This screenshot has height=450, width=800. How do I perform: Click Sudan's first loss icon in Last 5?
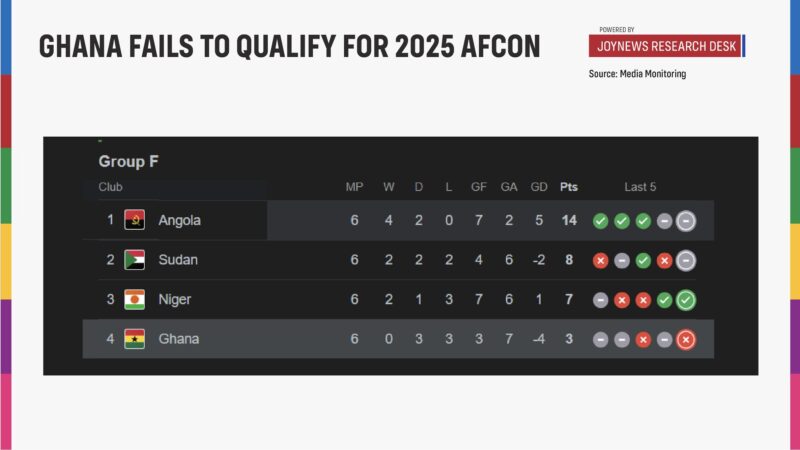[x=600, y=261]
